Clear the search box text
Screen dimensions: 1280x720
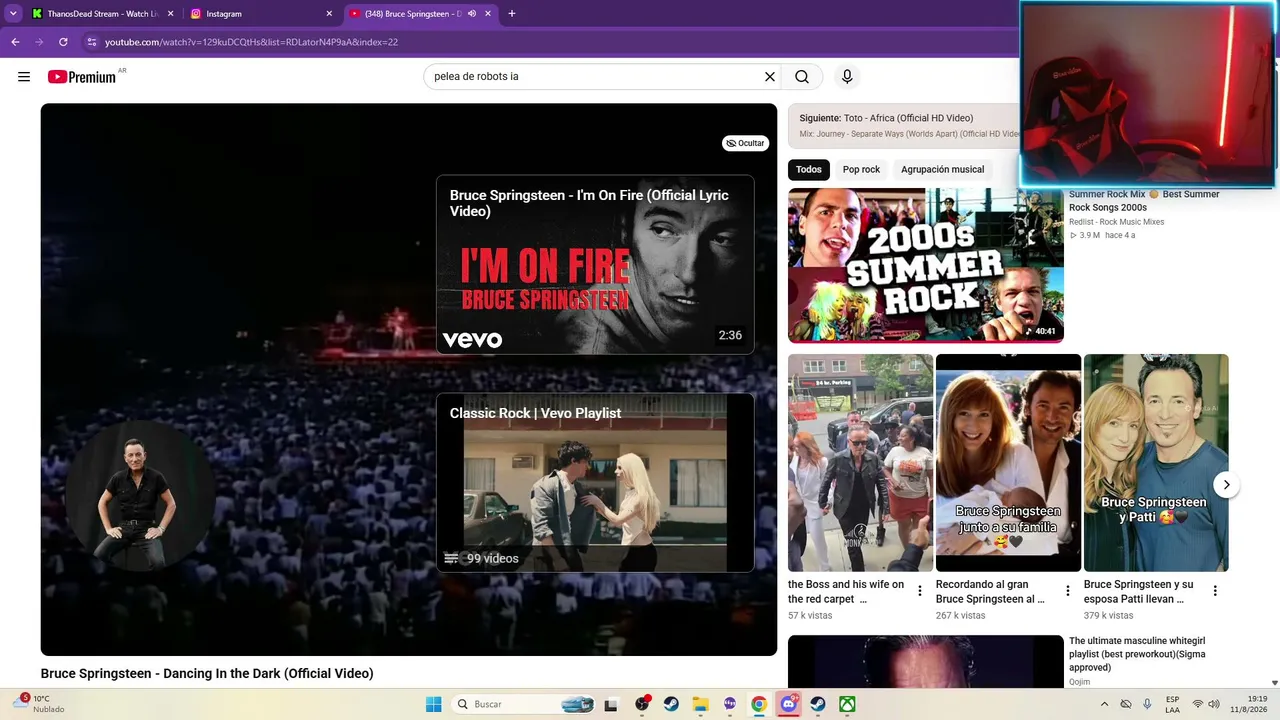coord(770,77)
